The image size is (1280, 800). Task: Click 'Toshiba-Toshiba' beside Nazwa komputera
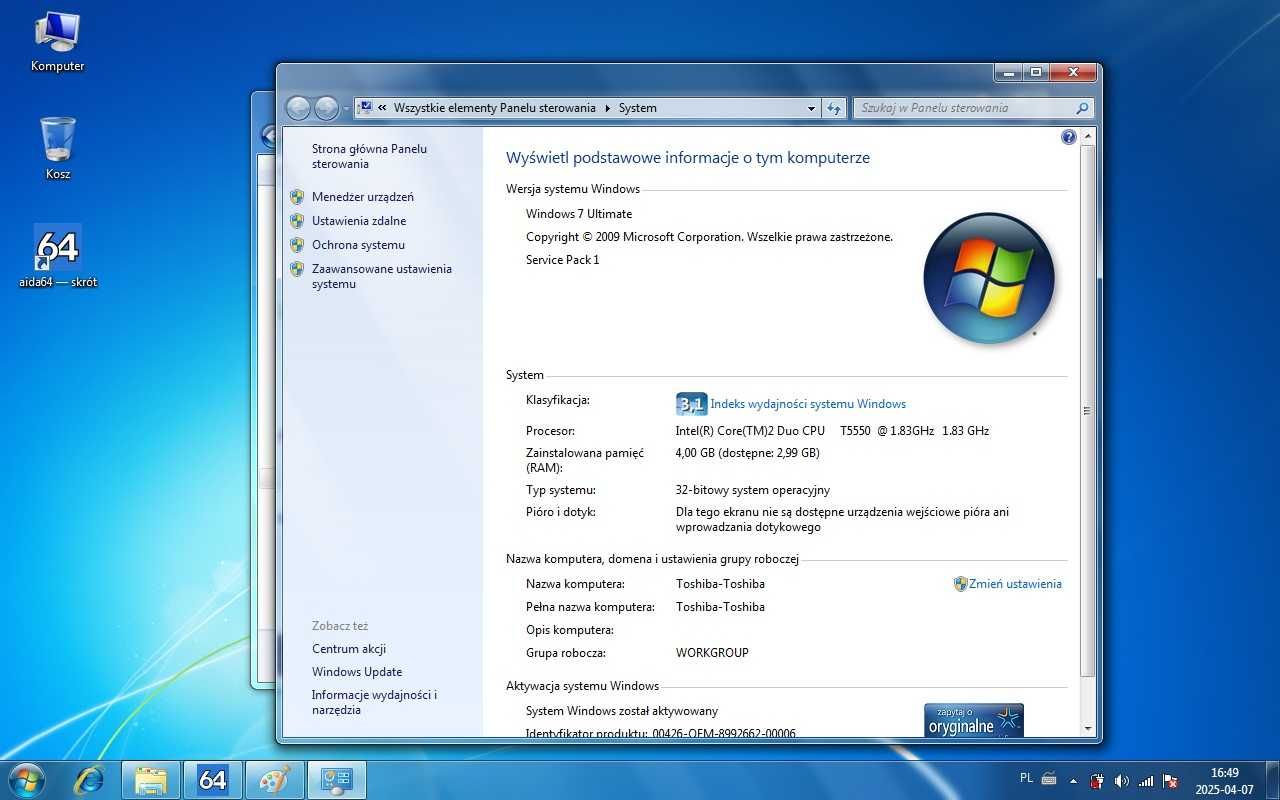click(x=720, y=584)
